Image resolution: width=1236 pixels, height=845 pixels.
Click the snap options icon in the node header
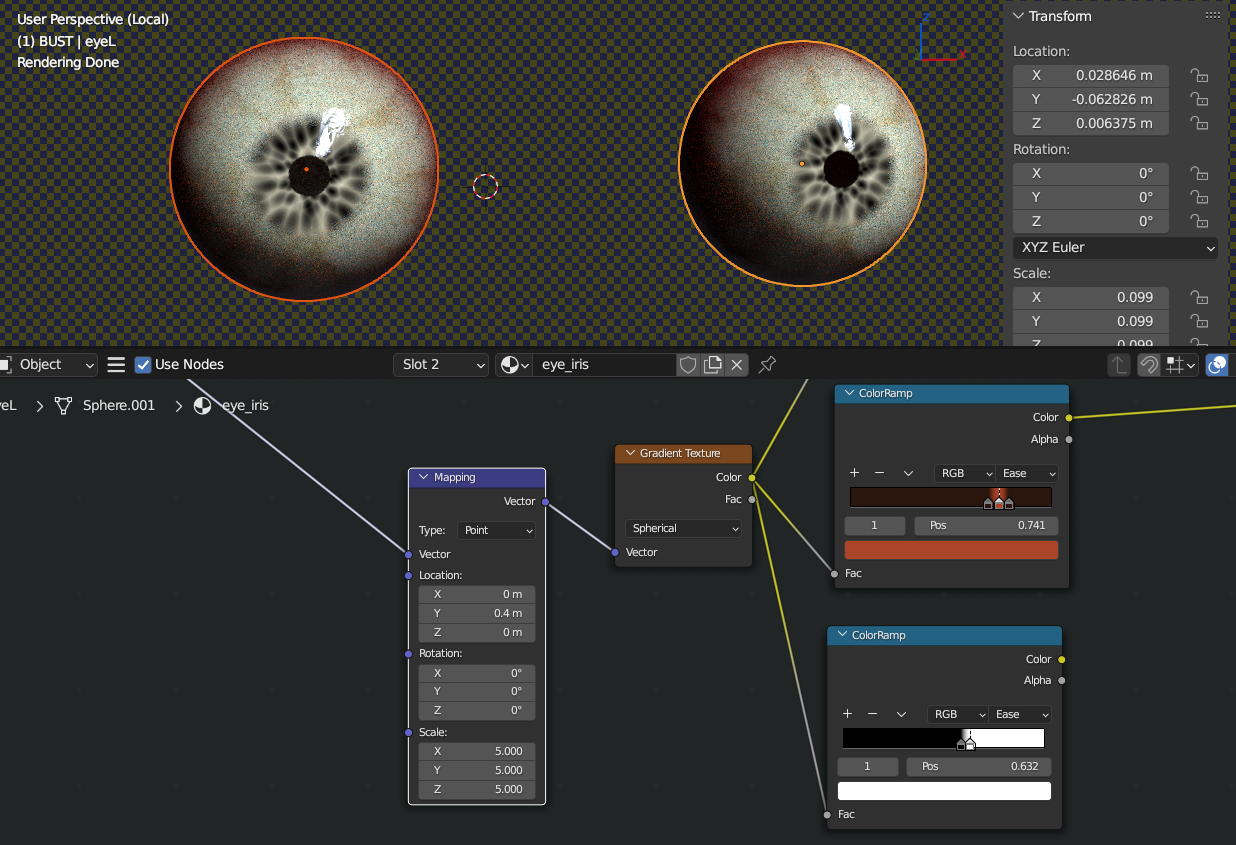coord(1179,365)
